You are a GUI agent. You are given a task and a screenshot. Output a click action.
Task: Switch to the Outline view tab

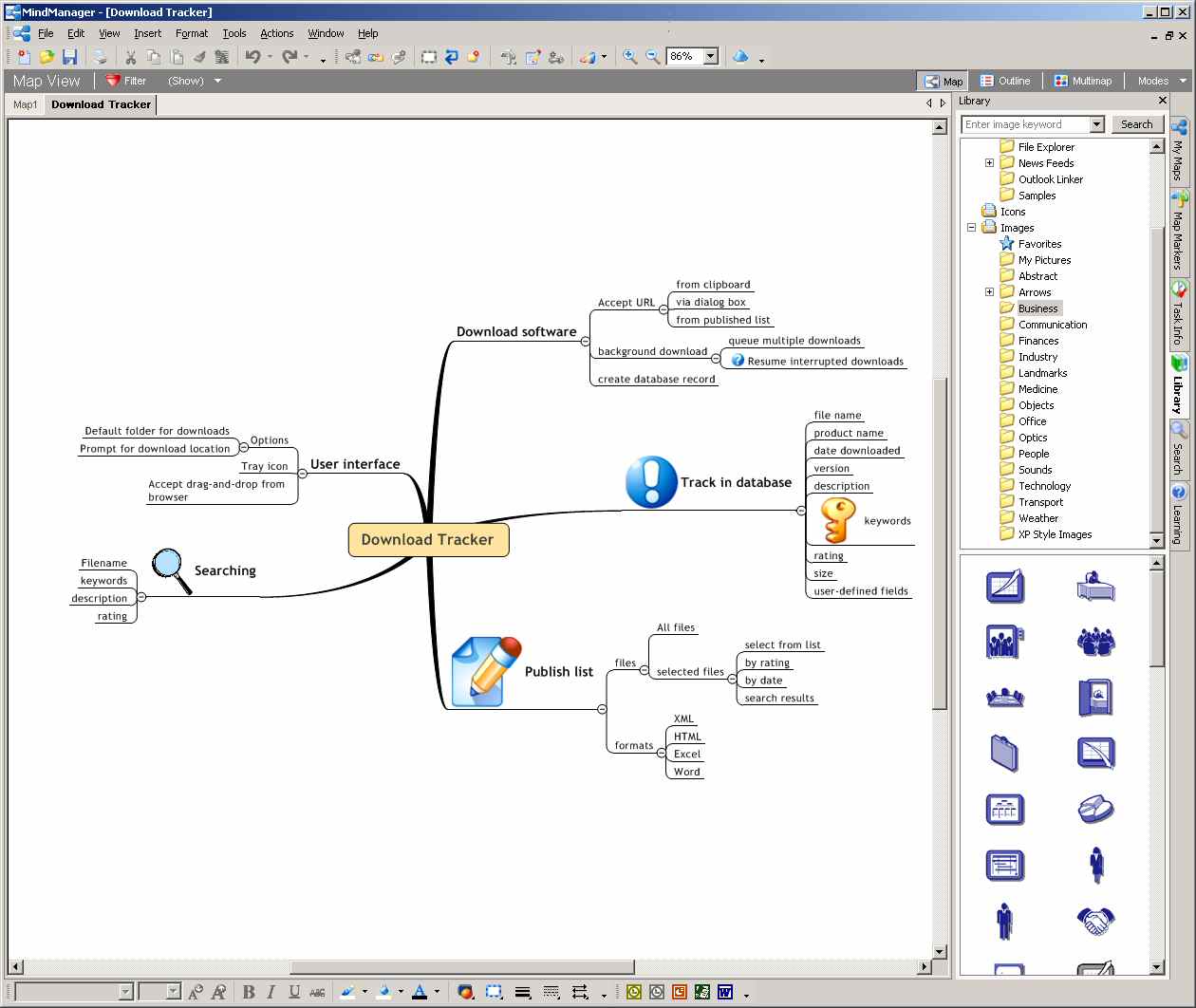coord(1006,81)
